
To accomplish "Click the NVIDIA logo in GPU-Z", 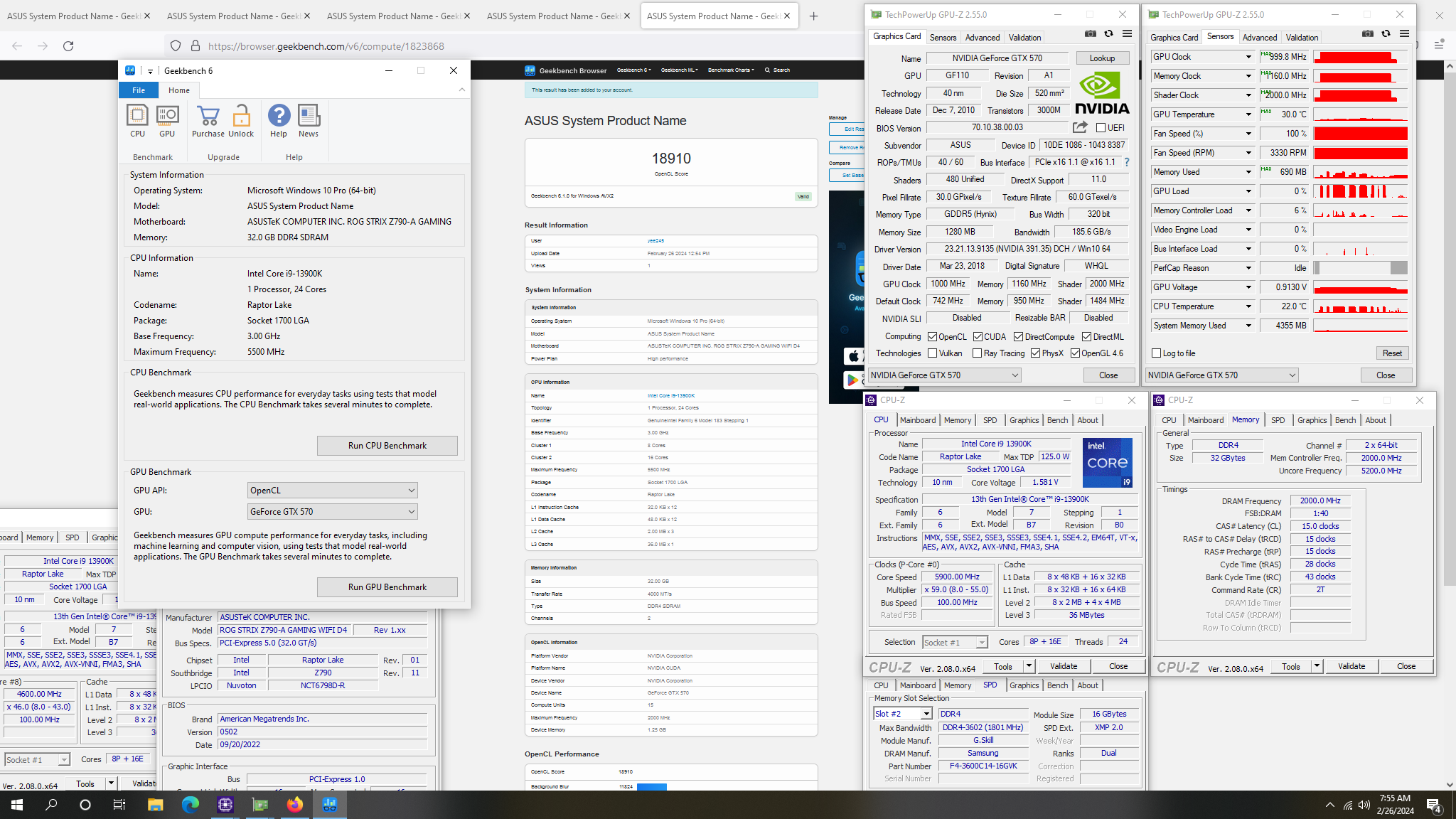I will pos(1101,93).
